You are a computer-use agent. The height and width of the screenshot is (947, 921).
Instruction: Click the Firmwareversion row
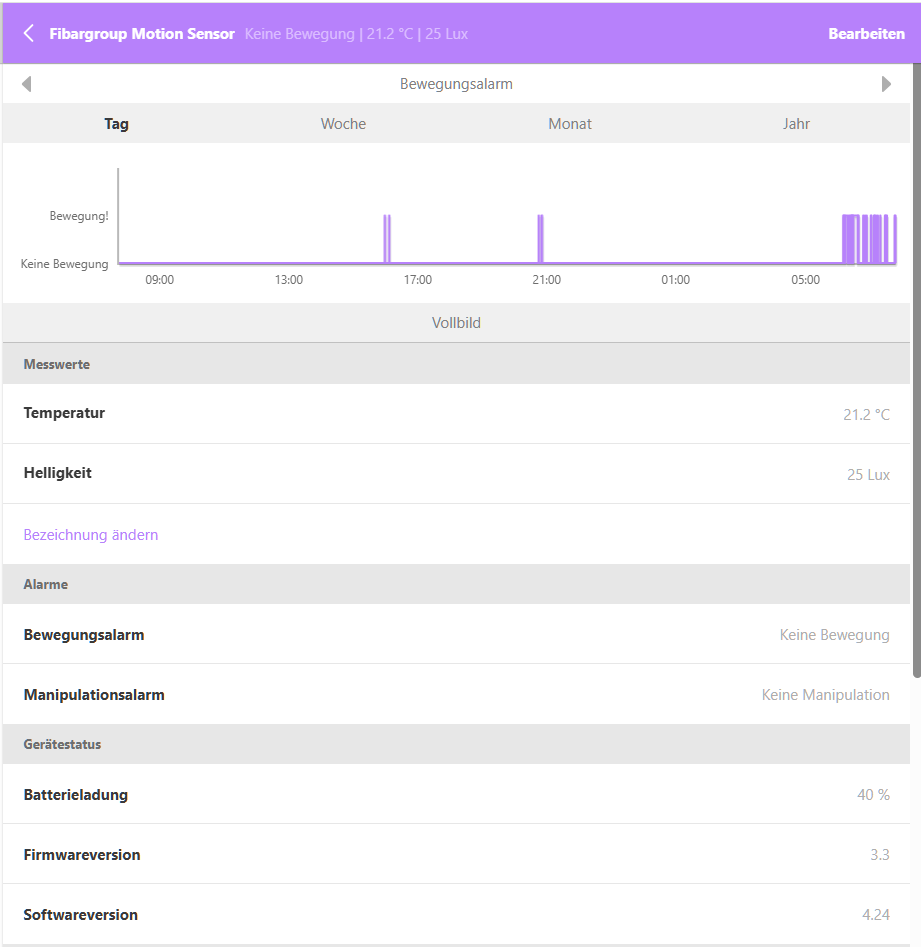[x=456, y=855]
